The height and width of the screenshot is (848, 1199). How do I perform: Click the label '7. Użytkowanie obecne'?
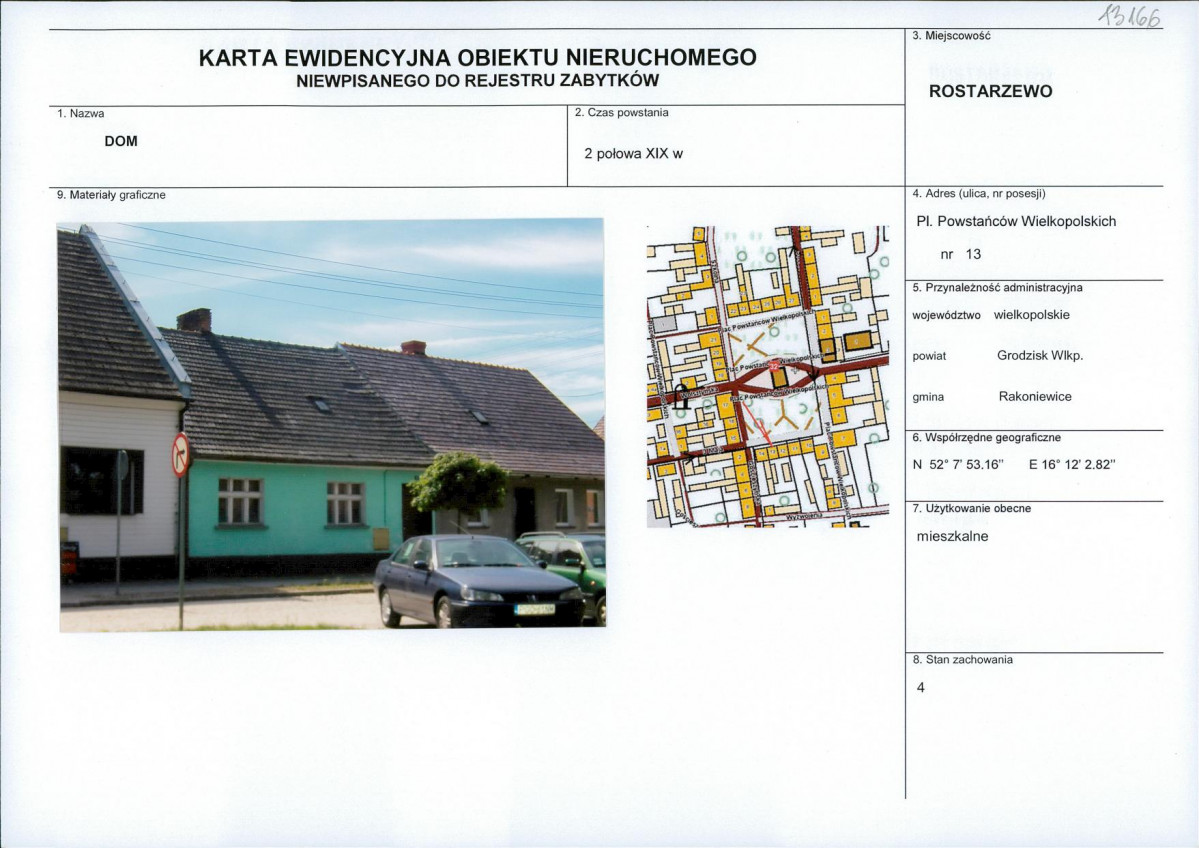pos(972,508)
